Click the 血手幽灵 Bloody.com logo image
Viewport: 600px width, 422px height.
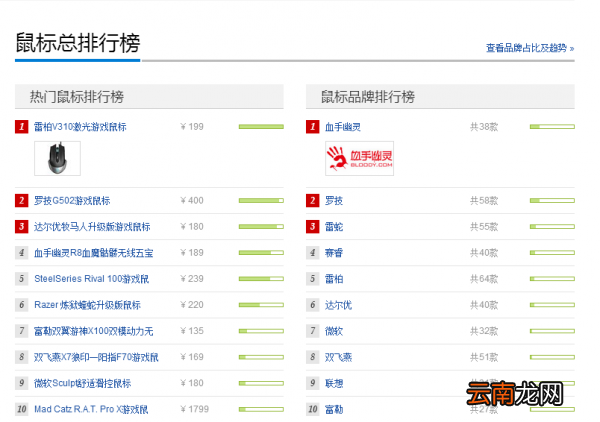click(x=359, y=158)
